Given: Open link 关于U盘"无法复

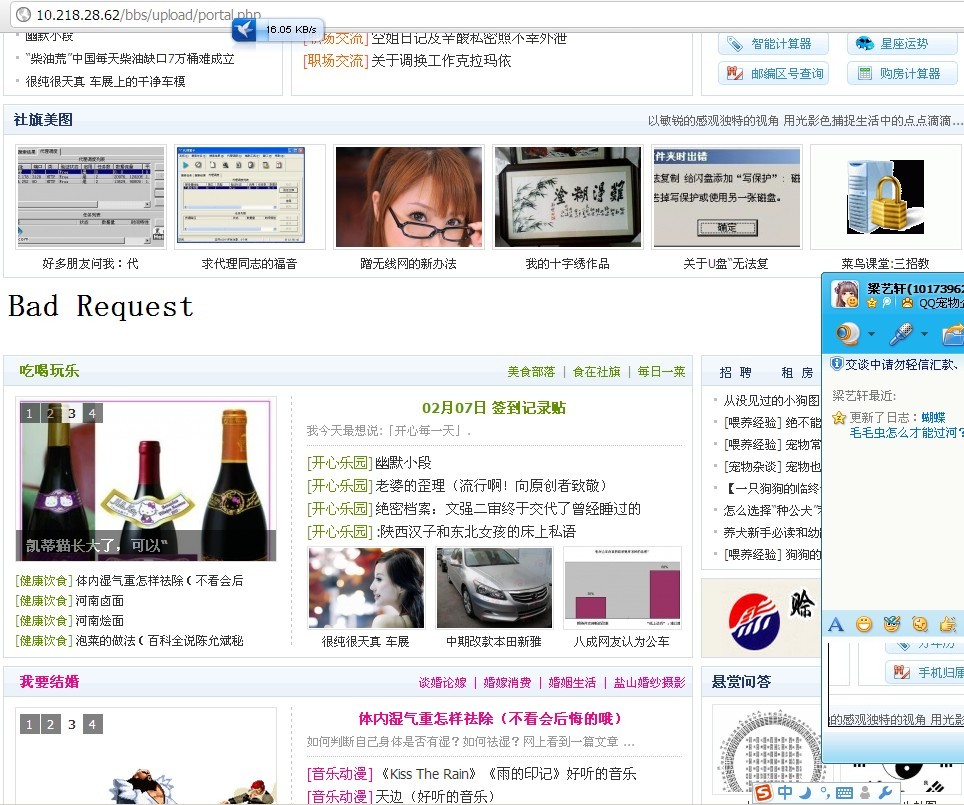Looking at the screenshot, I should pos(725,264).
